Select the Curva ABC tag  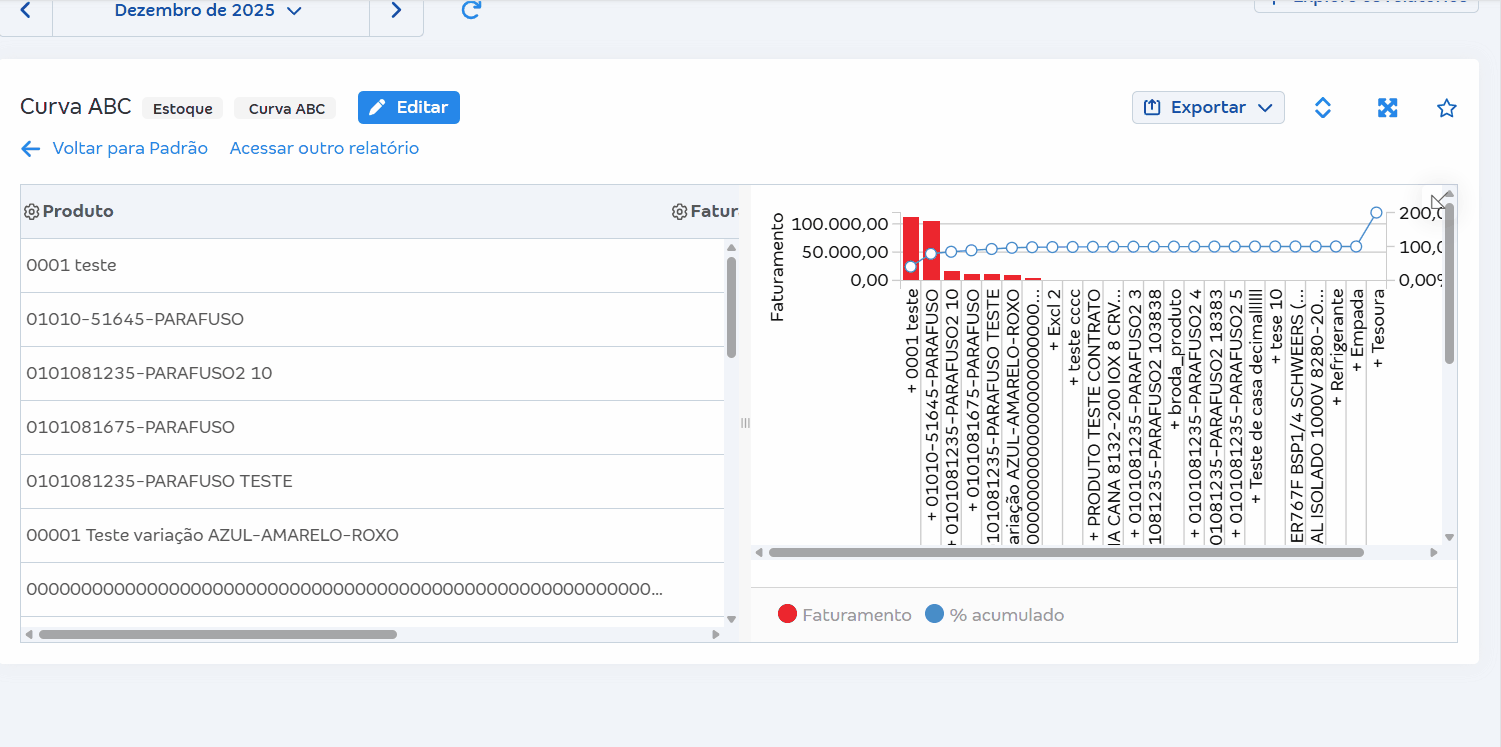pos(286,109)
